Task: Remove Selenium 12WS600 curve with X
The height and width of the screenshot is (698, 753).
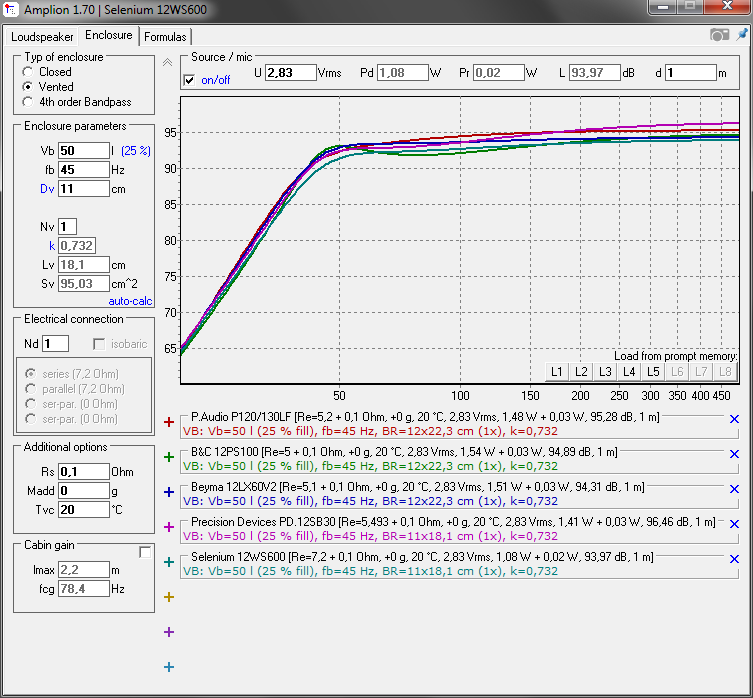Action: (734, 559)
